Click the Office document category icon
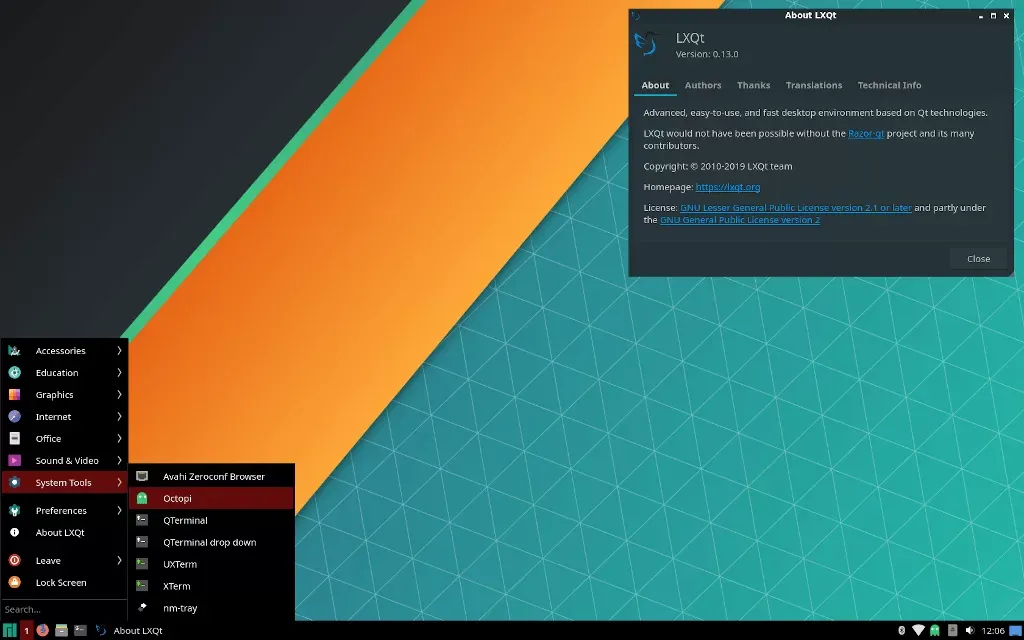This screenshot has width=1024, height=640. (x=14, y=438)
